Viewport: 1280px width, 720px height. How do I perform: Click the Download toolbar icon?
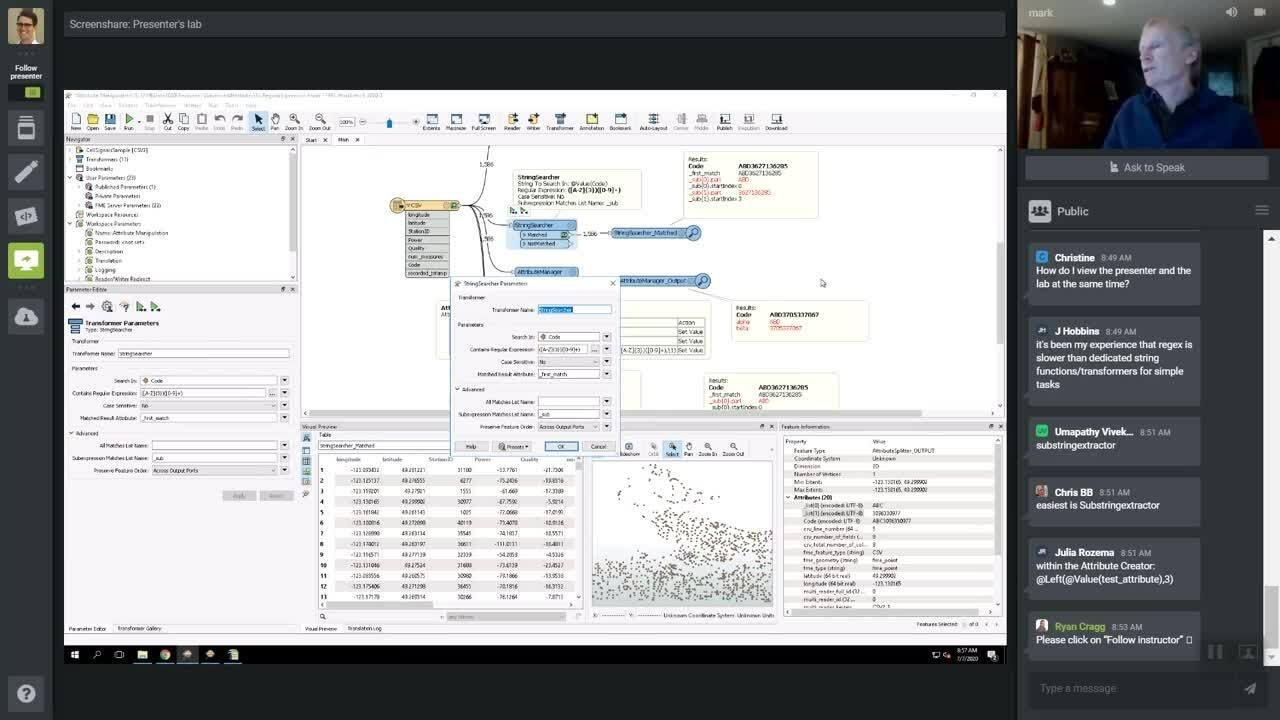coord(776,120)
